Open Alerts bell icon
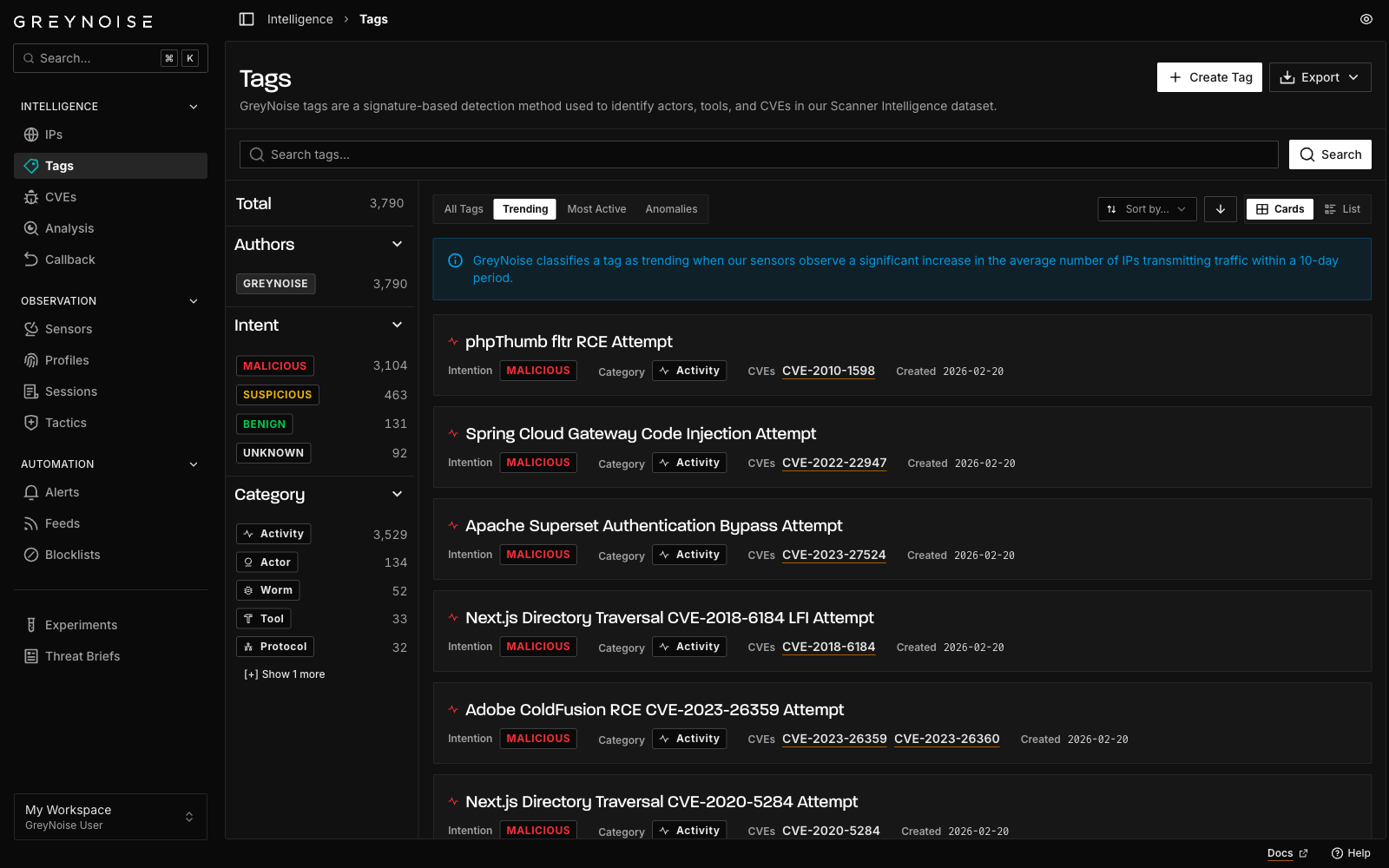This screenshot has width=1389, height=868. (x=31, y=492)
